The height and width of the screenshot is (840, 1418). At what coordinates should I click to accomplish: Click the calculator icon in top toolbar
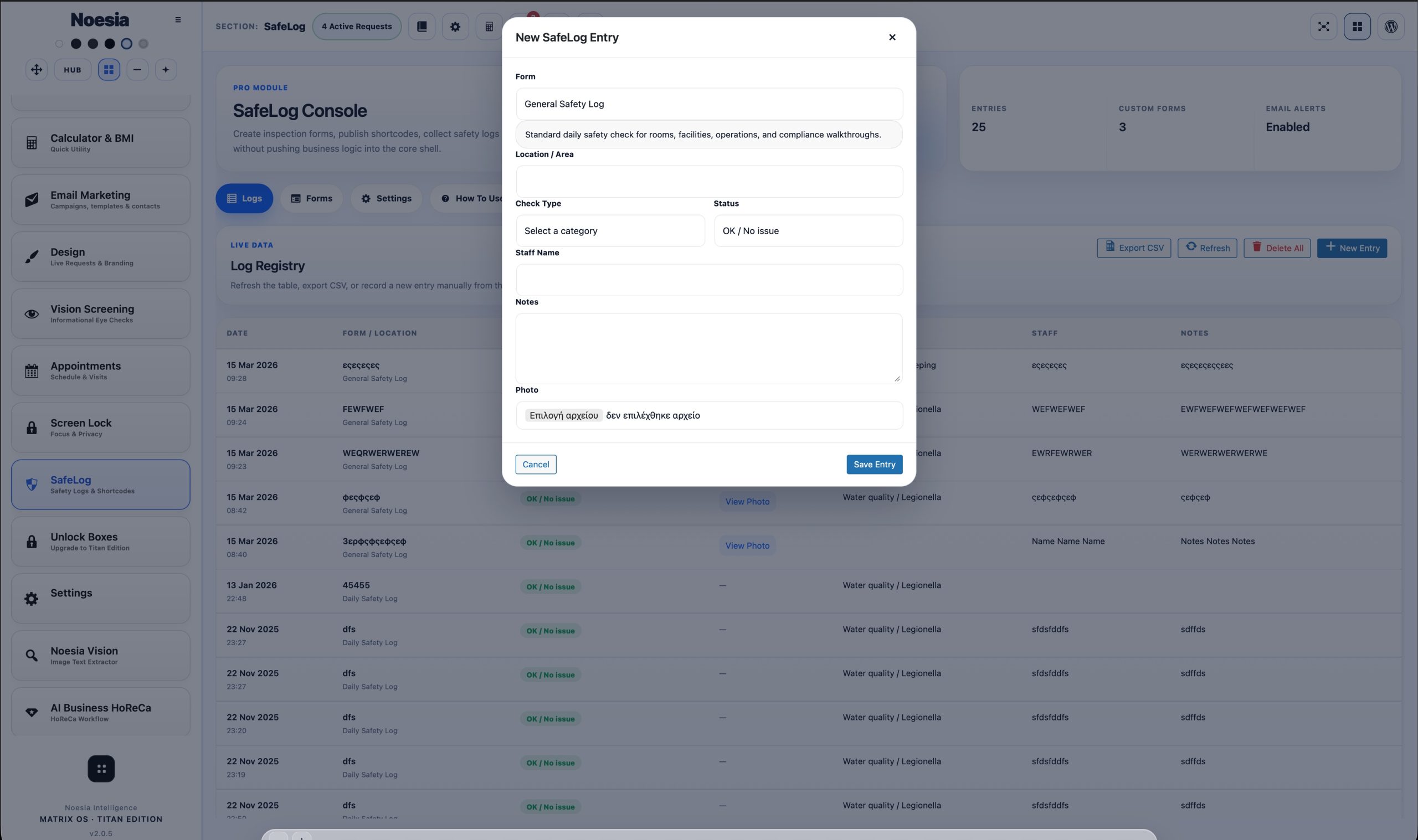pos(489,27)
